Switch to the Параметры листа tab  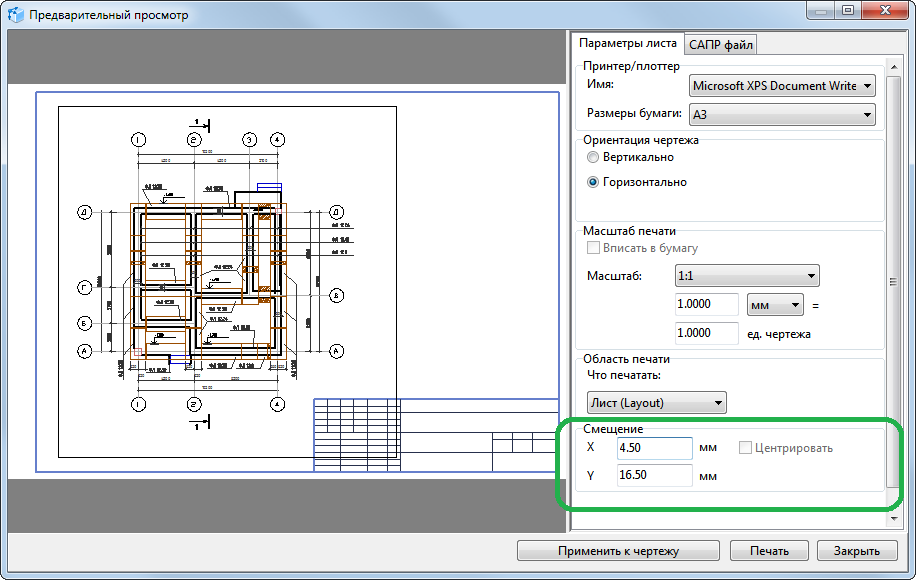click(x=627, y=43)
